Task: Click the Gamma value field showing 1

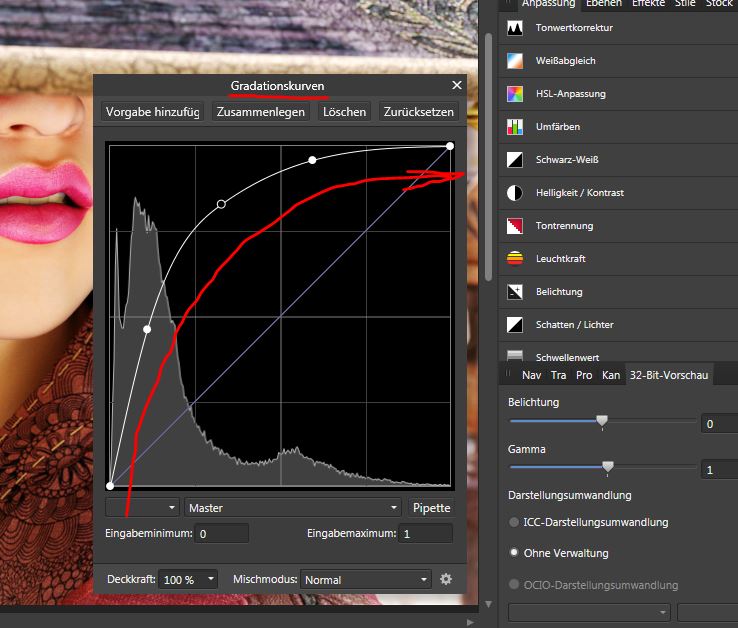Action: click(x=719, y=470)
